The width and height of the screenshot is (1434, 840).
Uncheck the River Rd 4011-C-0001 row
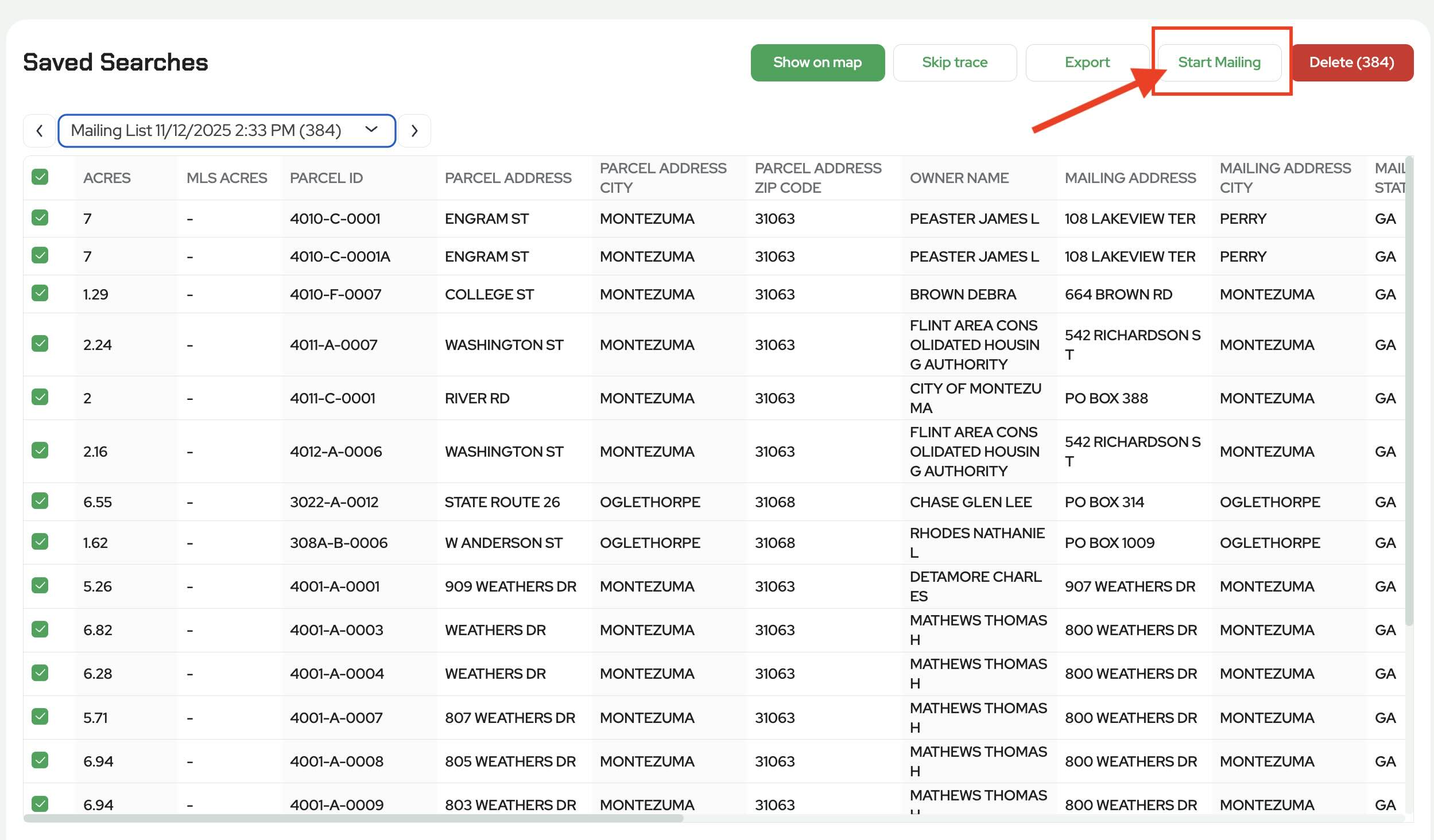[x=40, y=397]
